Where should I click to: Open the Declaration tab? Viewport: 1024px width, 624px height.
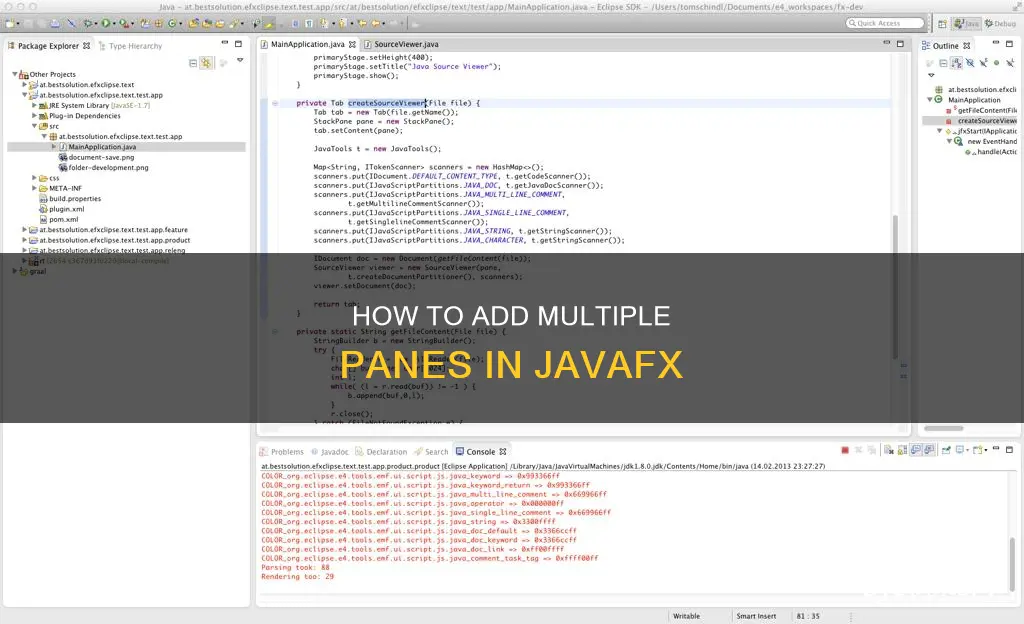coord(381,452)
